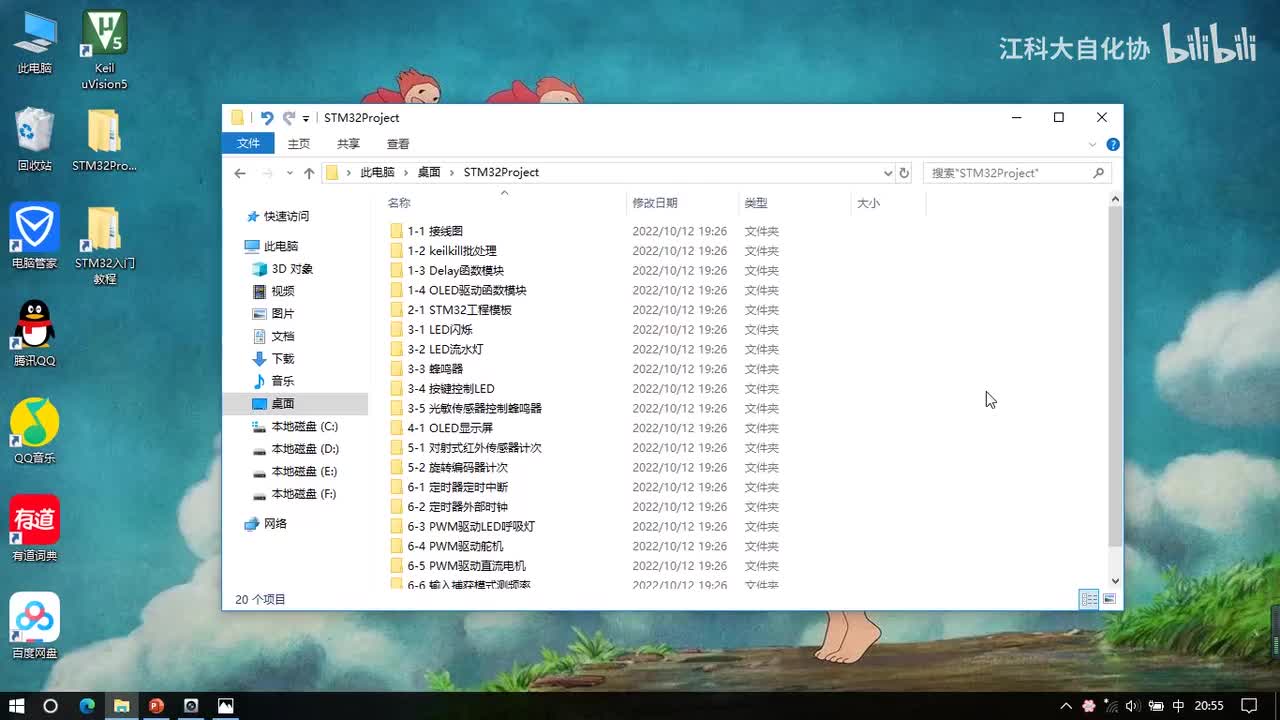Screen dimensions: 1280x720
Task: Select folder 3-2 LED流水灯
Action: click(x=445, y=349)
